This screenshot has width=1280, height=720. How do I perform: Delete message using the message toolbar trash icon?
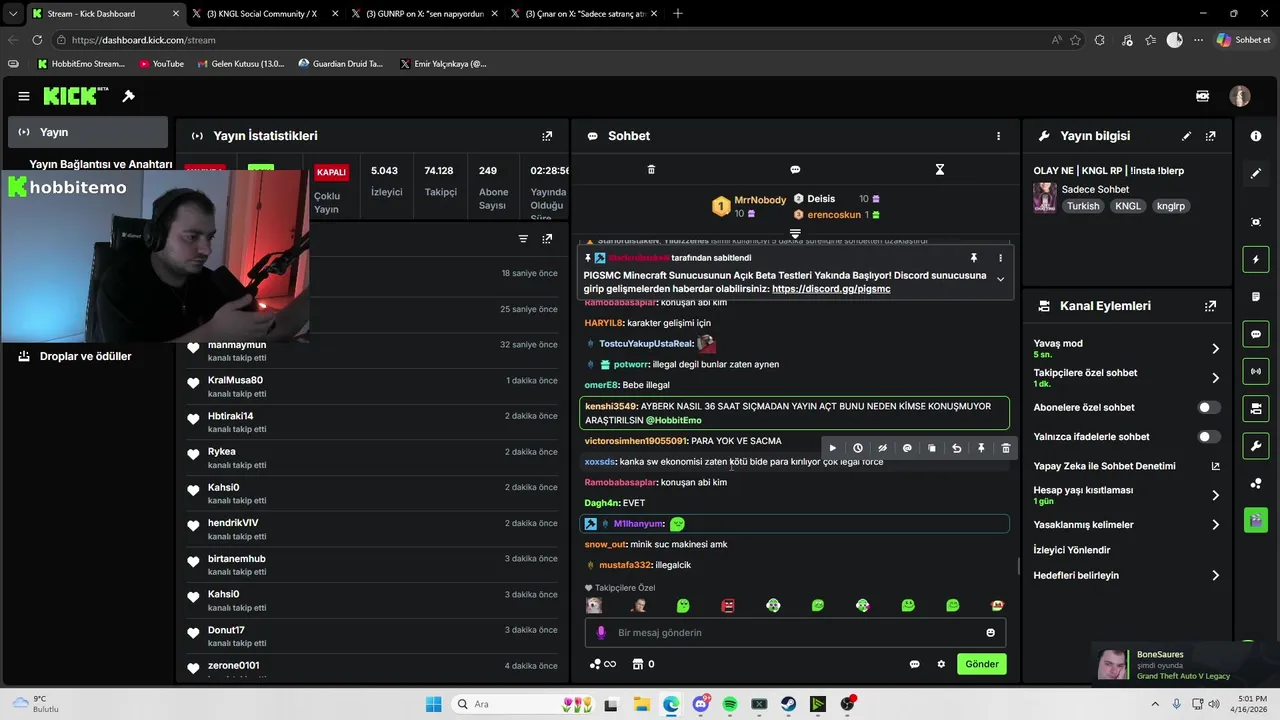pyautogui.click(x=1006, y=448)
